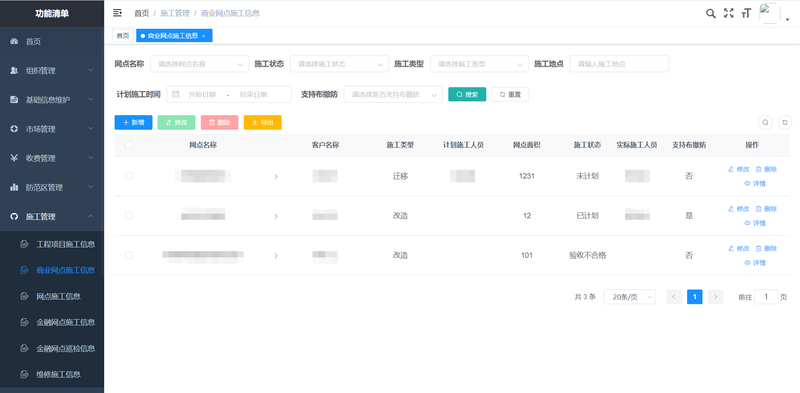This screenshot has width=800, height=393.
Task: Click the 开始日期 start date field
Action: (x=202, y=94)
